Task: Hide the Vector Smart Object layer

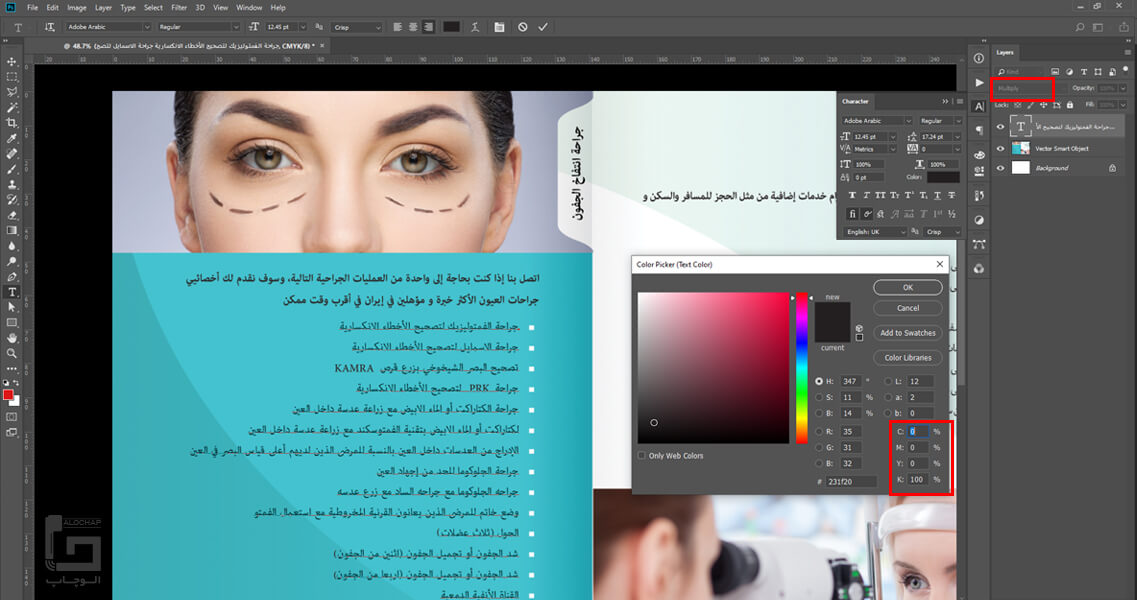Action: [x=1001, y=148]
